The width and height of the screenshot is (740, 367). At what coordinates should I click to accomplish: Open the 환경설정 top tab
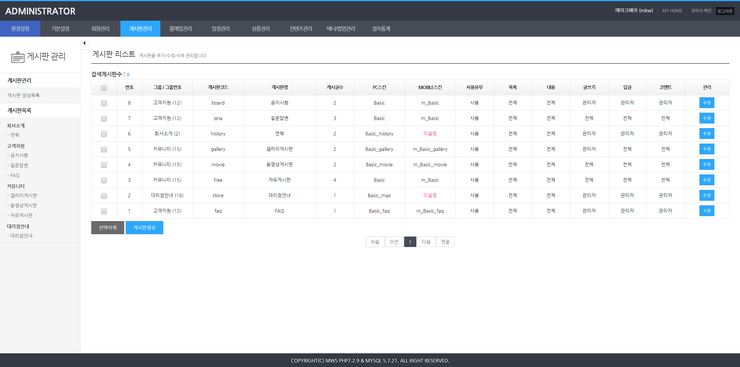point(20,29)
